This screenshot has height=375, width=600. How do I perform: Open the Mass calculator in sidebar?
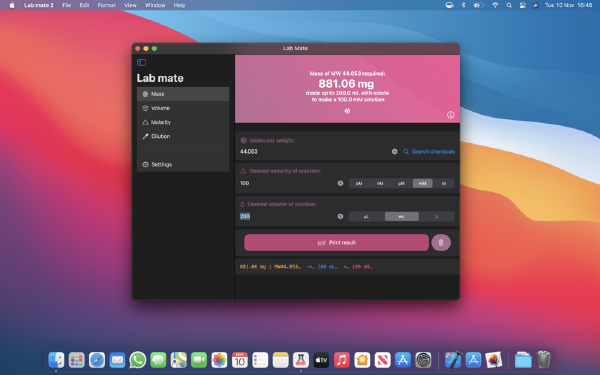(x=183, y=94)
